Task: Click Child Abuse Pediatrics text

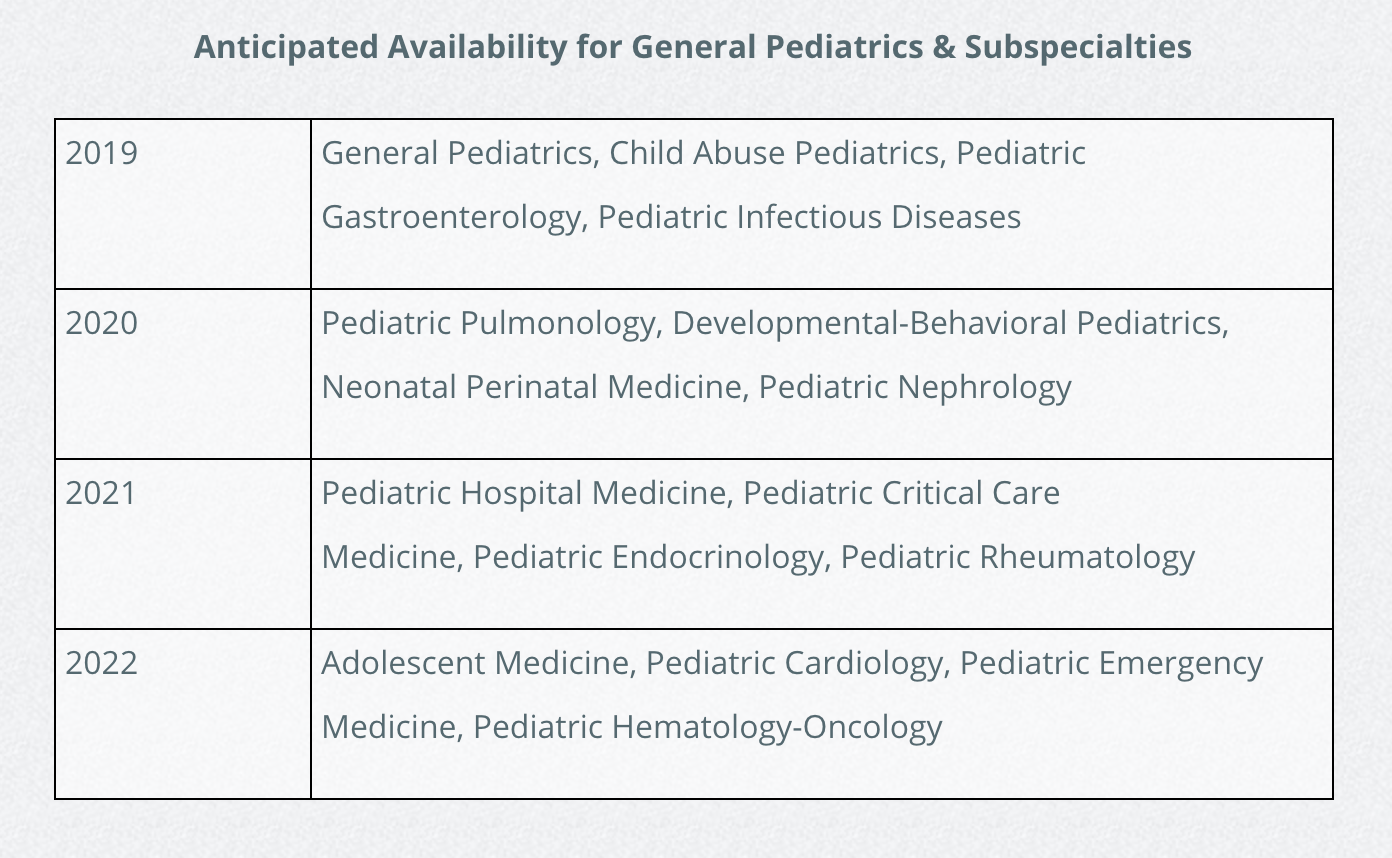Action: (775, 153)
